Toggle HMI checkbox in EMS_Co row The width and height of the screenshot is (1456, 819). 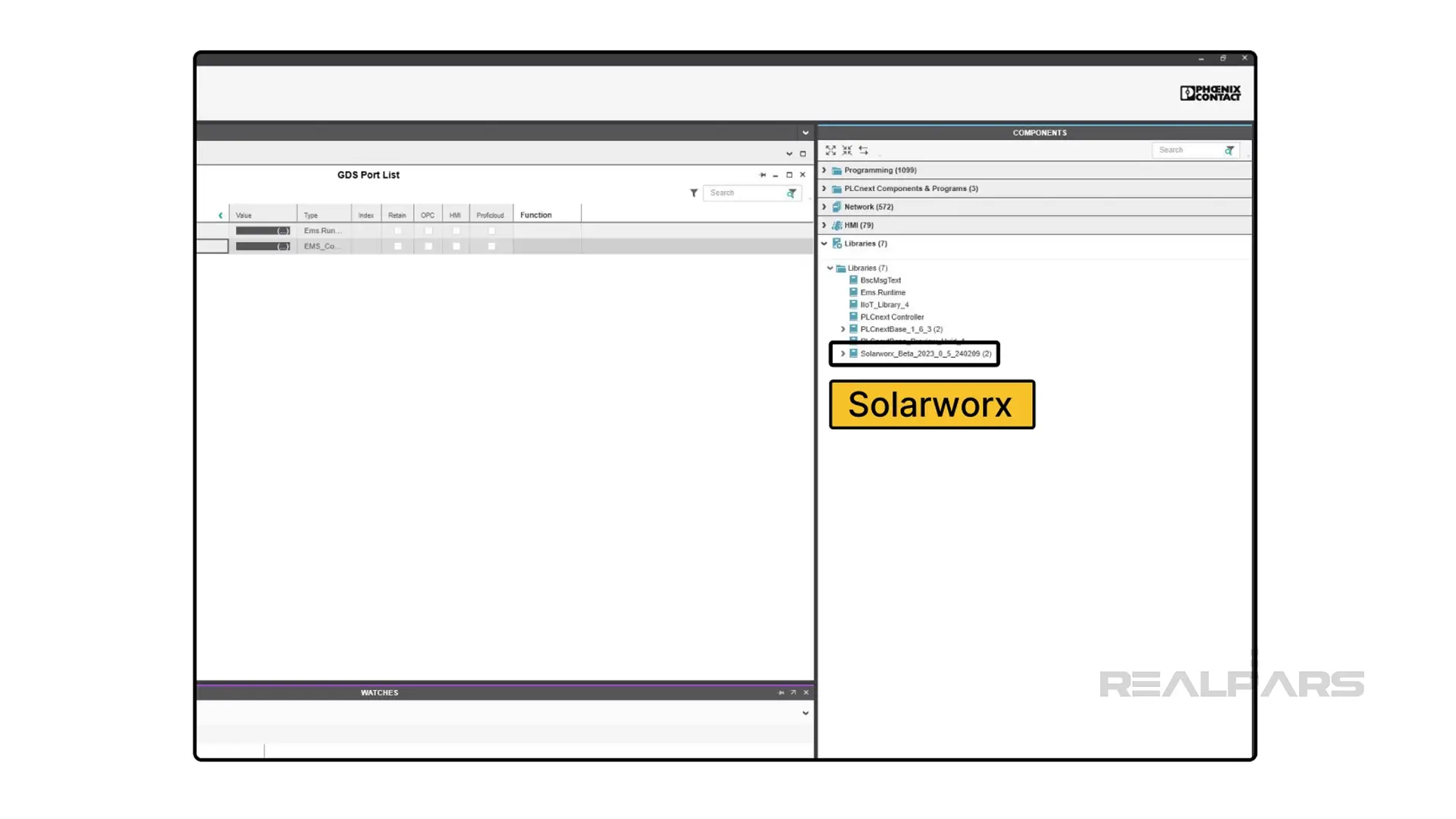[456, 246]
